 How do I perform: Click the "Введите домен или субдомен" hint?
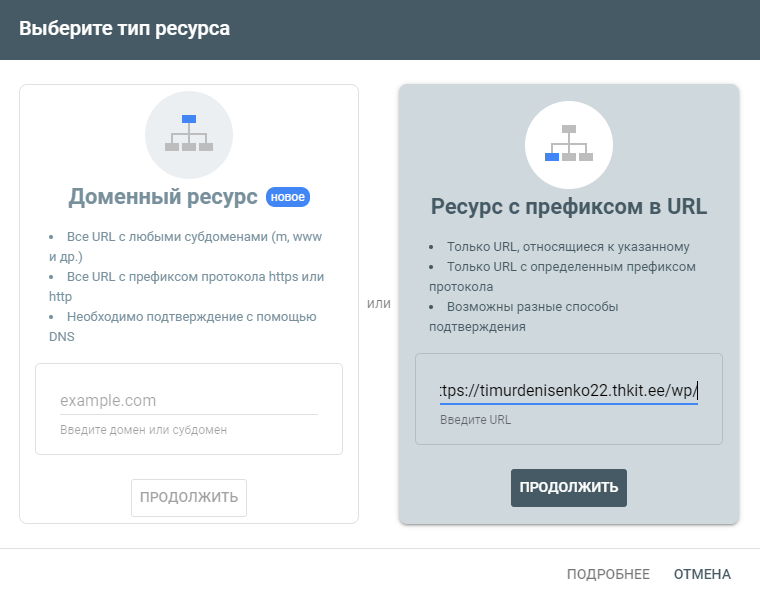143,430
